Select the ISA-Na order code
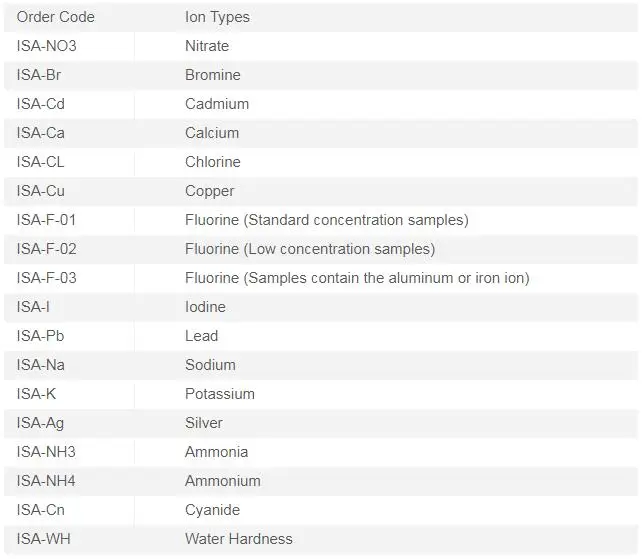642x559 pixels. pyautogui.click(x=41, y=365)
